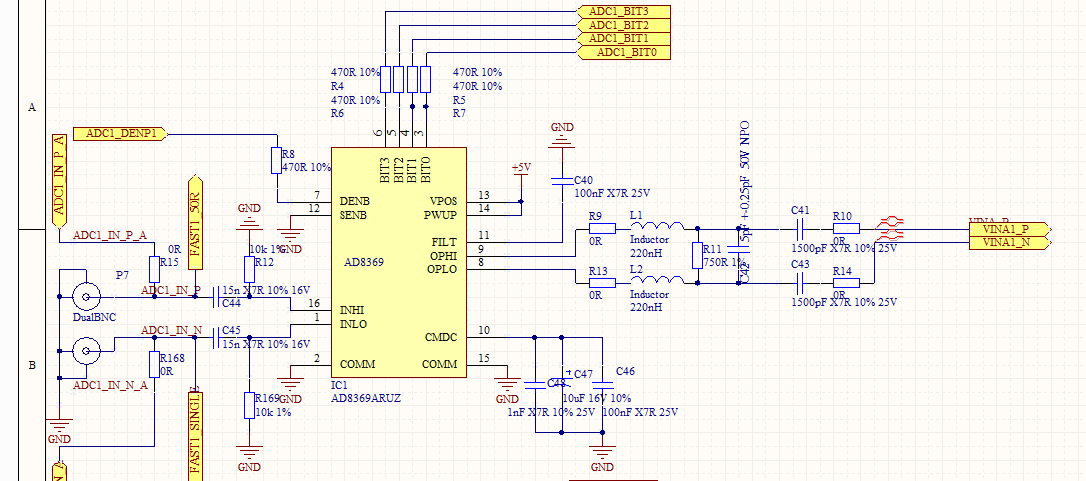Screen dimensions: 1086x481
Task: Click the GND symbol below resistor R169
Action: pyautogui.click(x=249, y=457)
